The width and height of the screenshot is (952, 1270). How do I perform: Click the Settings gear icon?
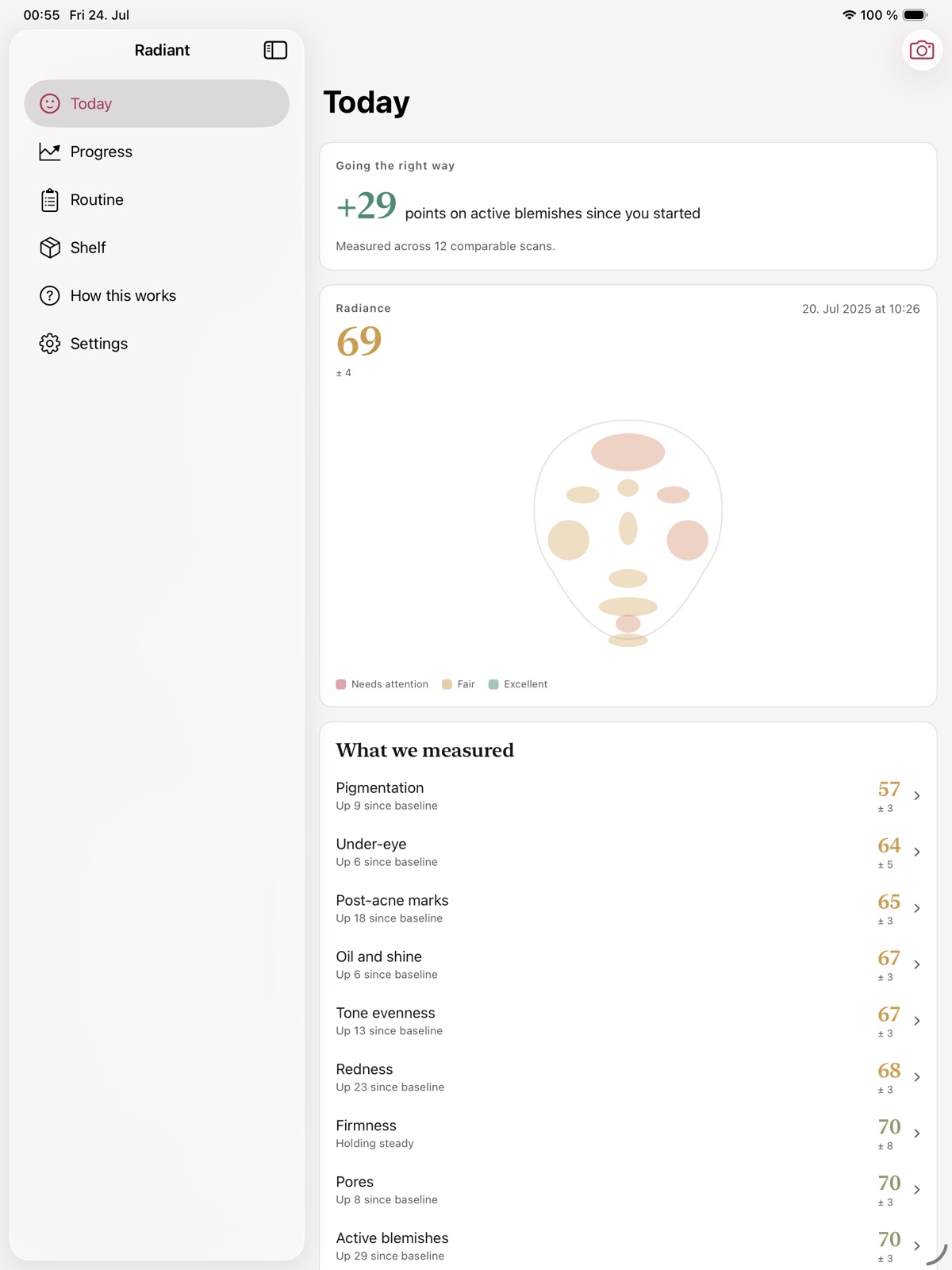(50, 344)
